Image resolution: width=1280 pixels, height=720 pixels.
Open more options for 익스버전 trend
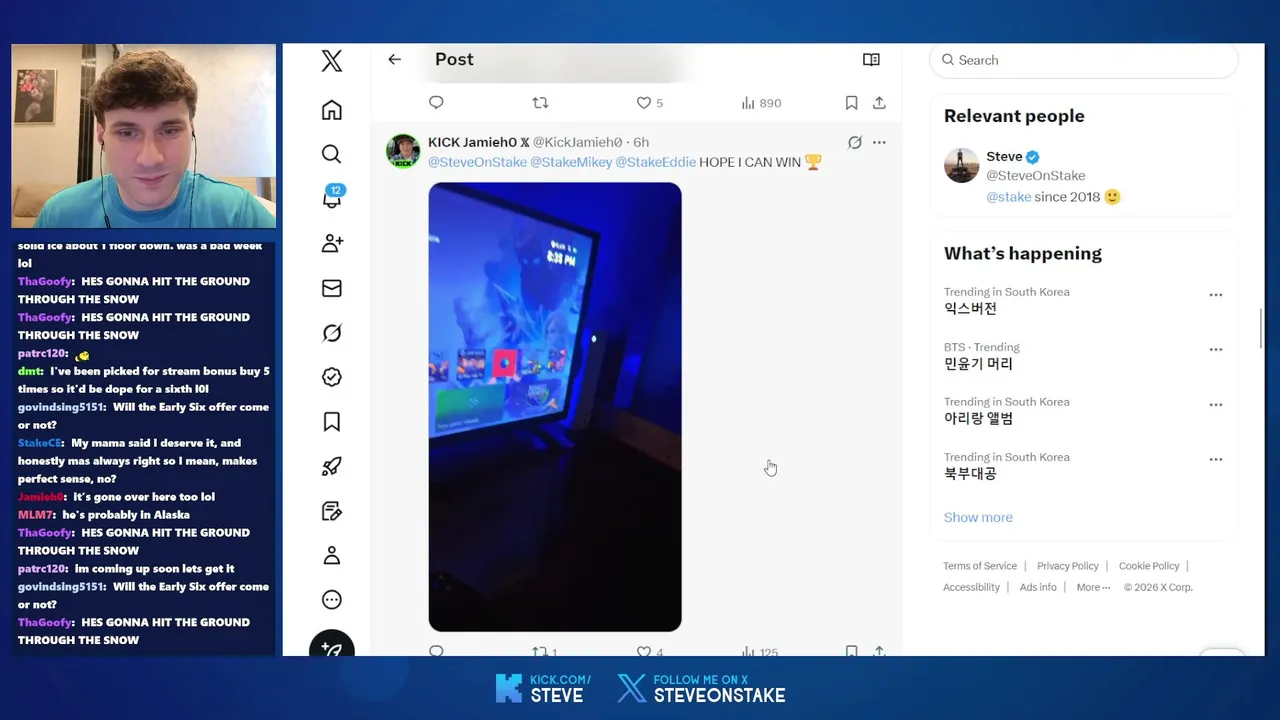(1216, 295)
